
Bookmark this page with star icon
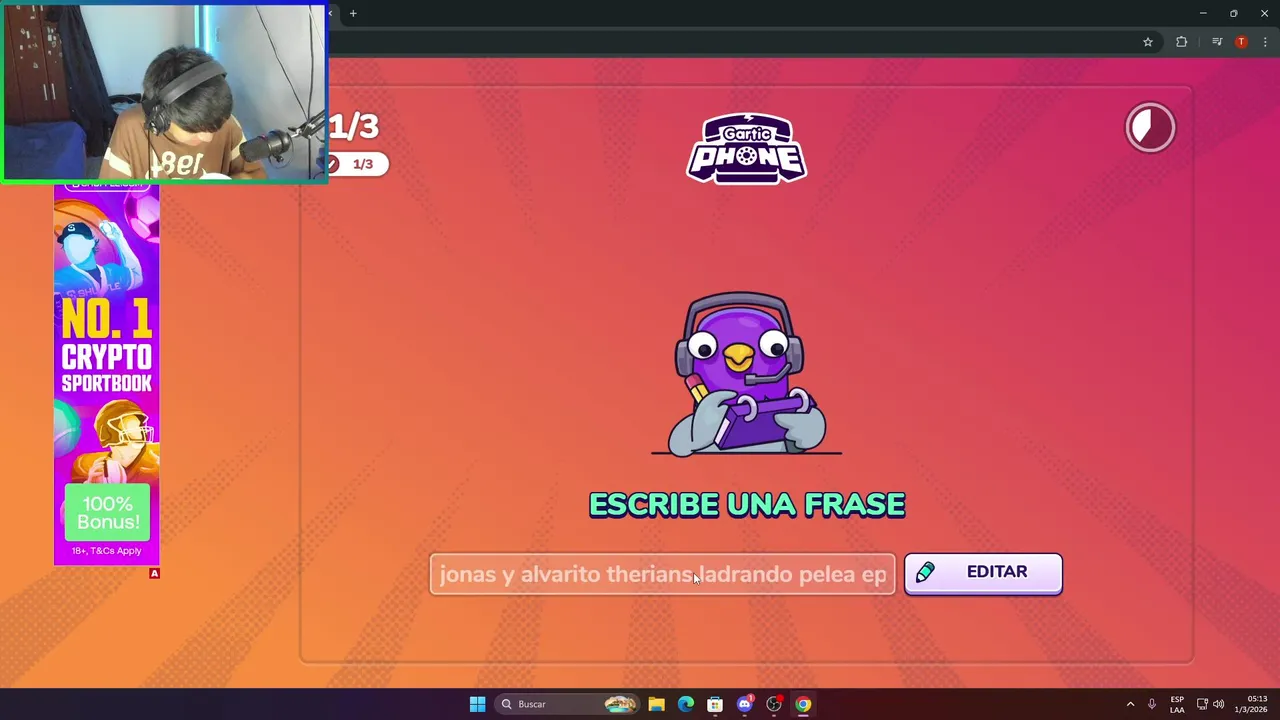1148,42
